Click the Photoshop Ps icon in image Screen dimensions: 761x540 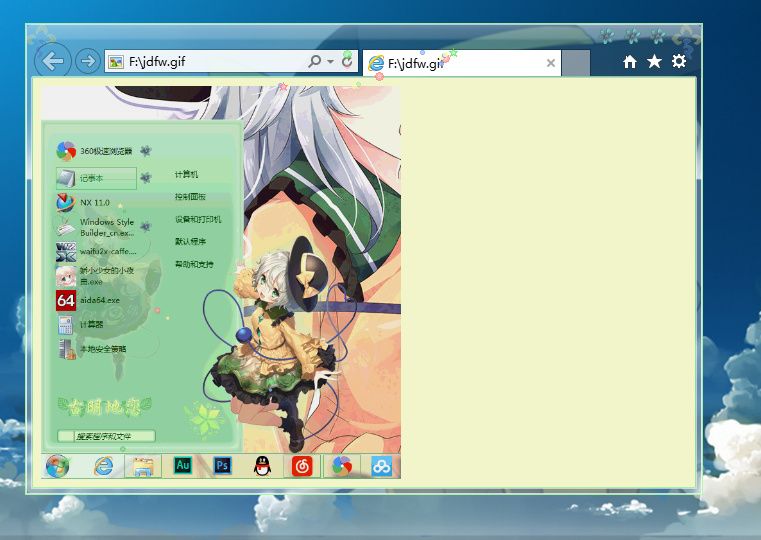[x=222, y=466]
